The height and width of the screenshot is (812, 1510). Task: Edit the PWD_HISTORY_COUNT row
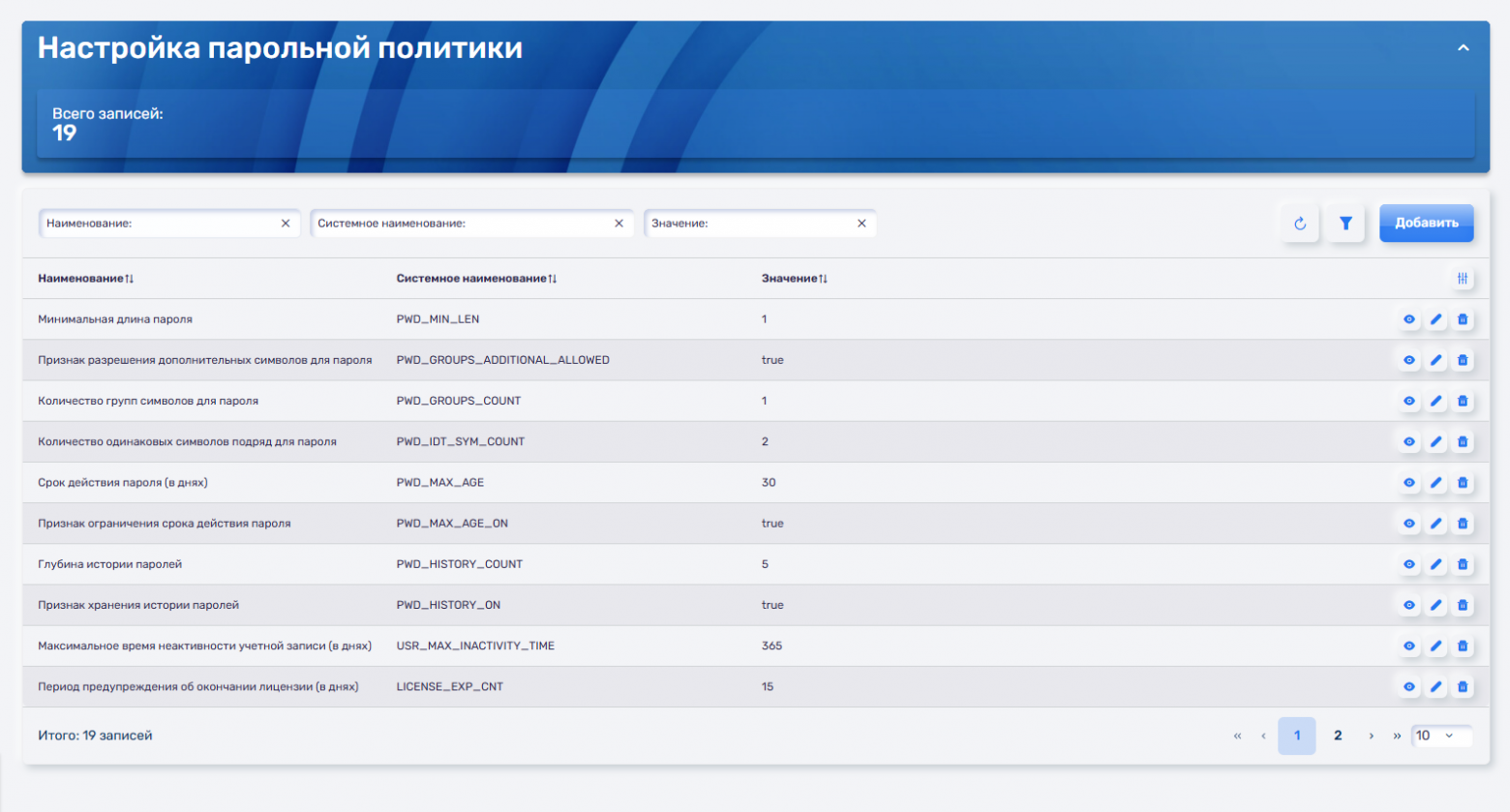tap(1436, 564)
